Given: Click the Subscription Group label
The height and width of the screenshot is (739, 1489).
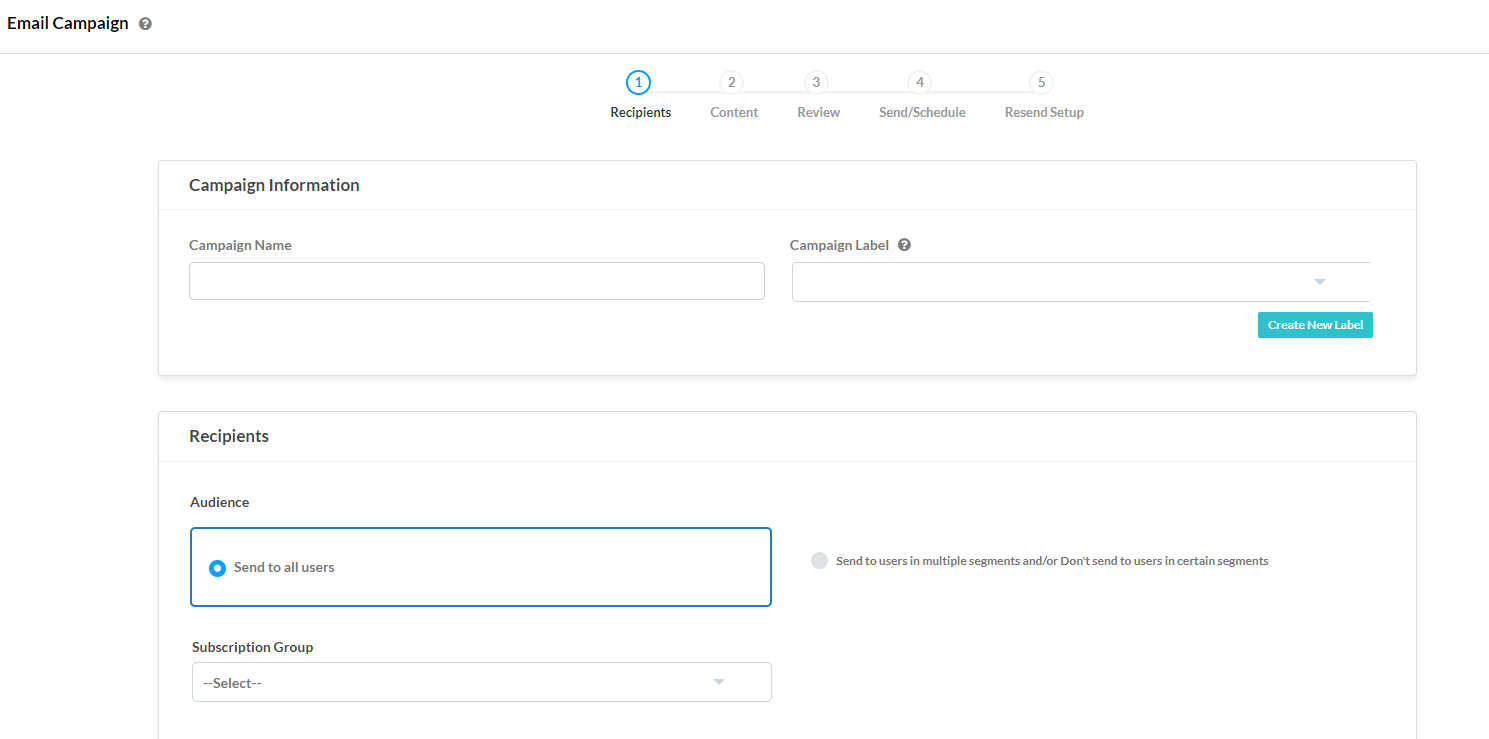Looking at the screenshot, I should (252, 647).
